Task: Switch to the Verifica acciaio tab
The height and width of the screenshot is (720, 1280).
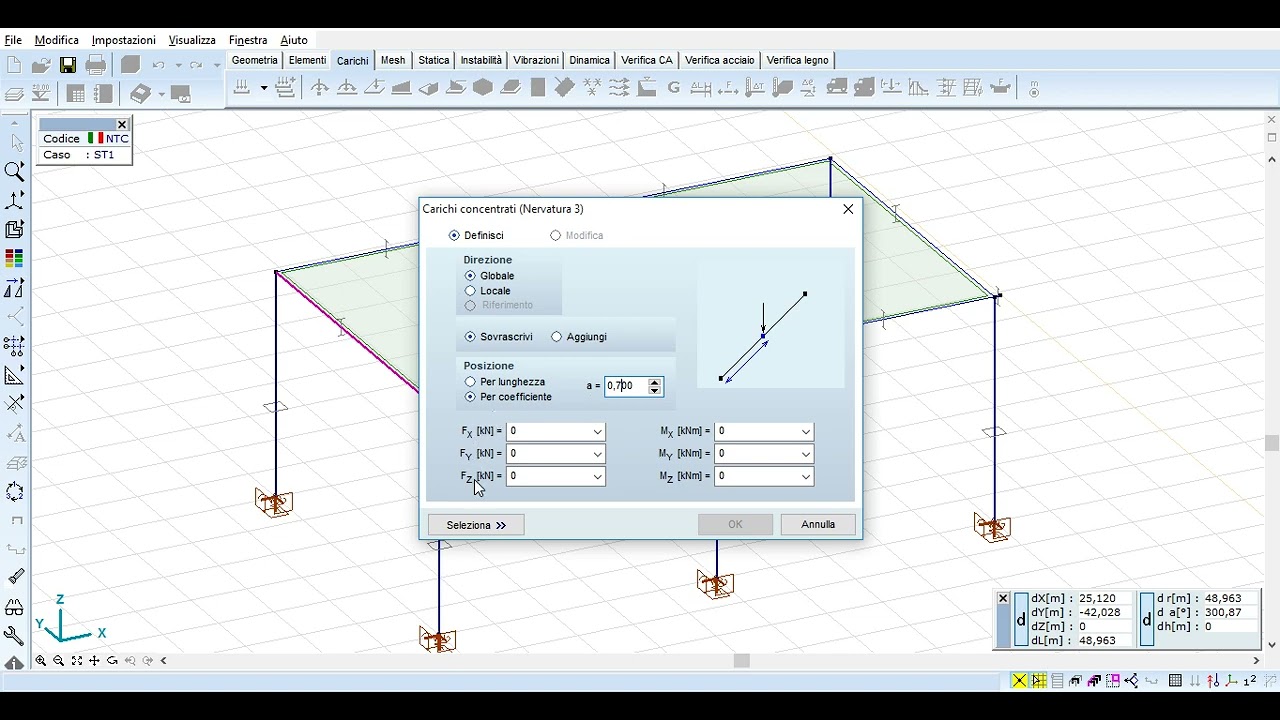Action: [x=720, y=60]
